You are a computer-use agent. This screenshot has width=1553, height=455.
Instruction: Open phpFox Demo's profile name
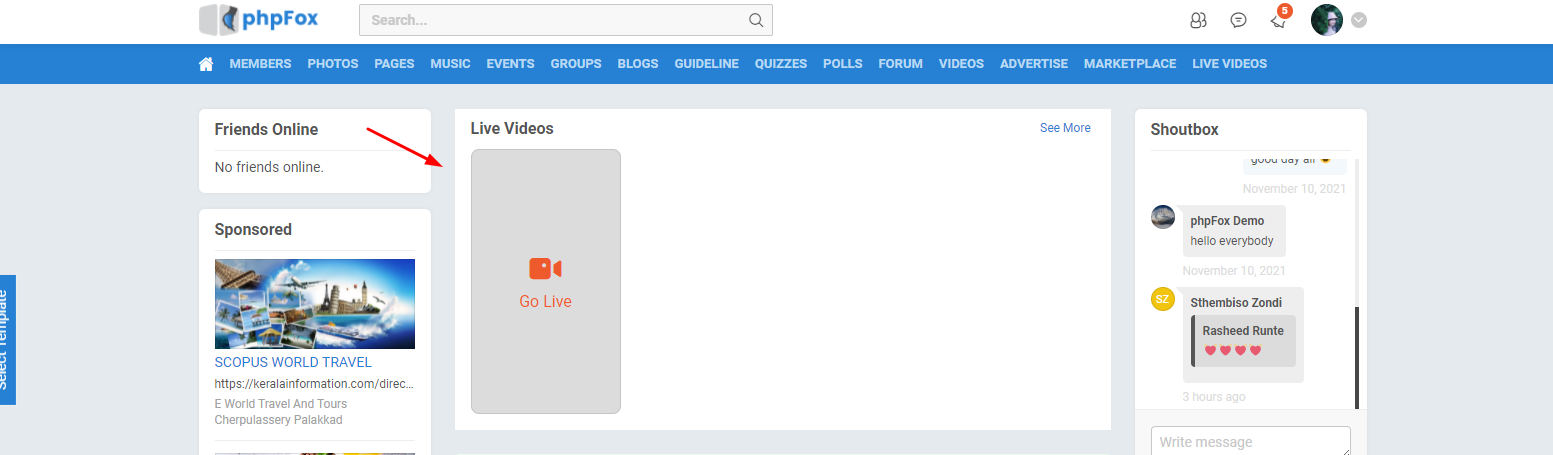tap(1227, 221)
